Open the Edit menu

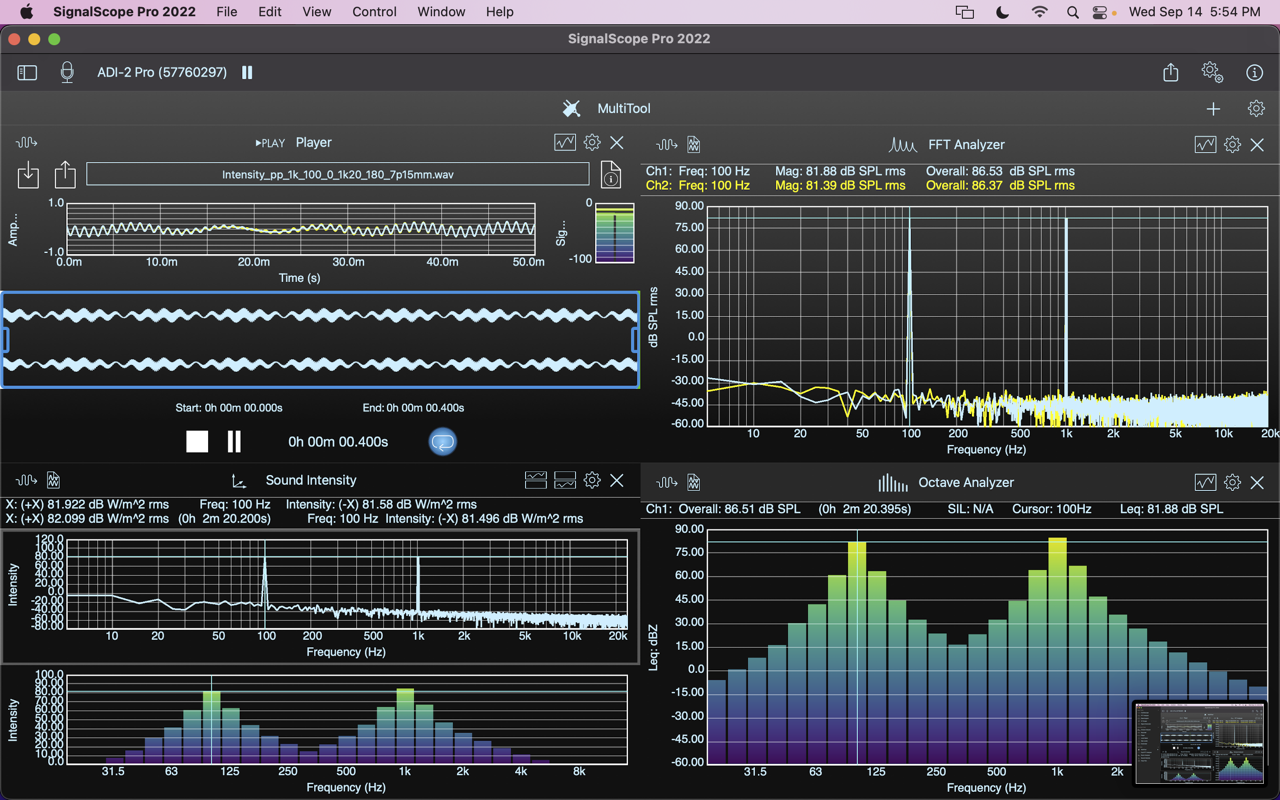(x=269, y=12)
